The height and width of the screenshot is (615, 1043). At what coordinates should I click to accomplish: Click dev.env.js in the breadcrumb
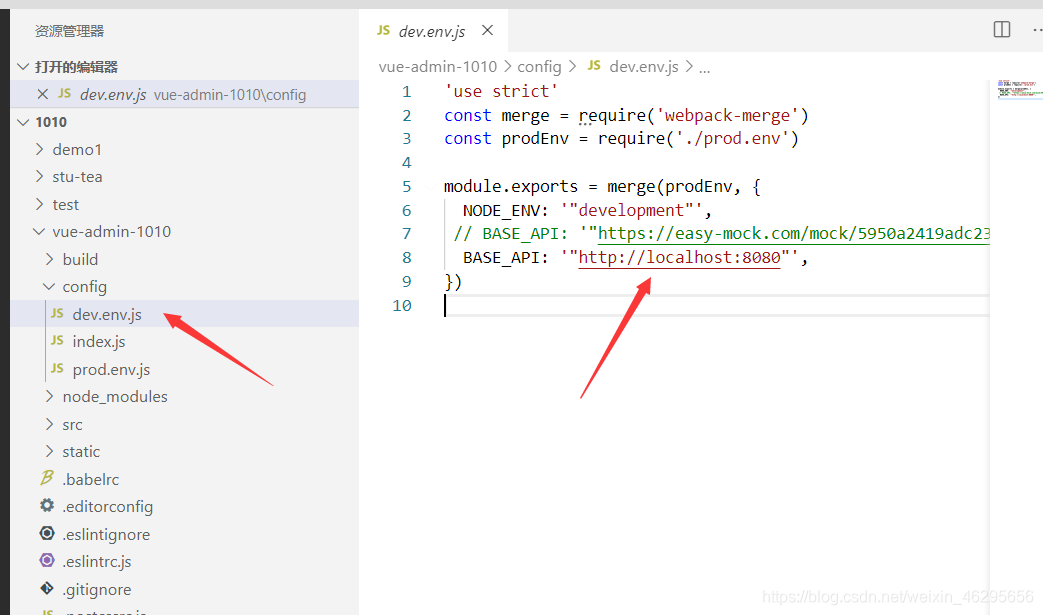coord(644,66)
